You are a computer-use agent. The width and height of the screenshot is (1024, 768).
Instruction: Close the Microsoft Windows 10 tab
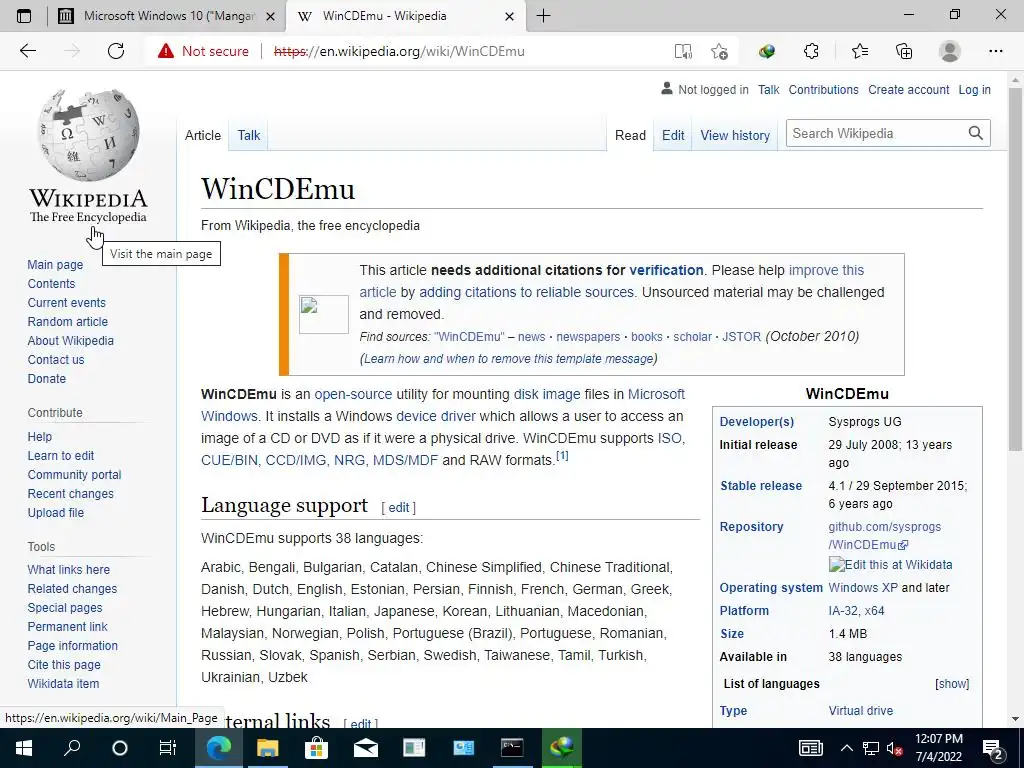coord(270,16)
